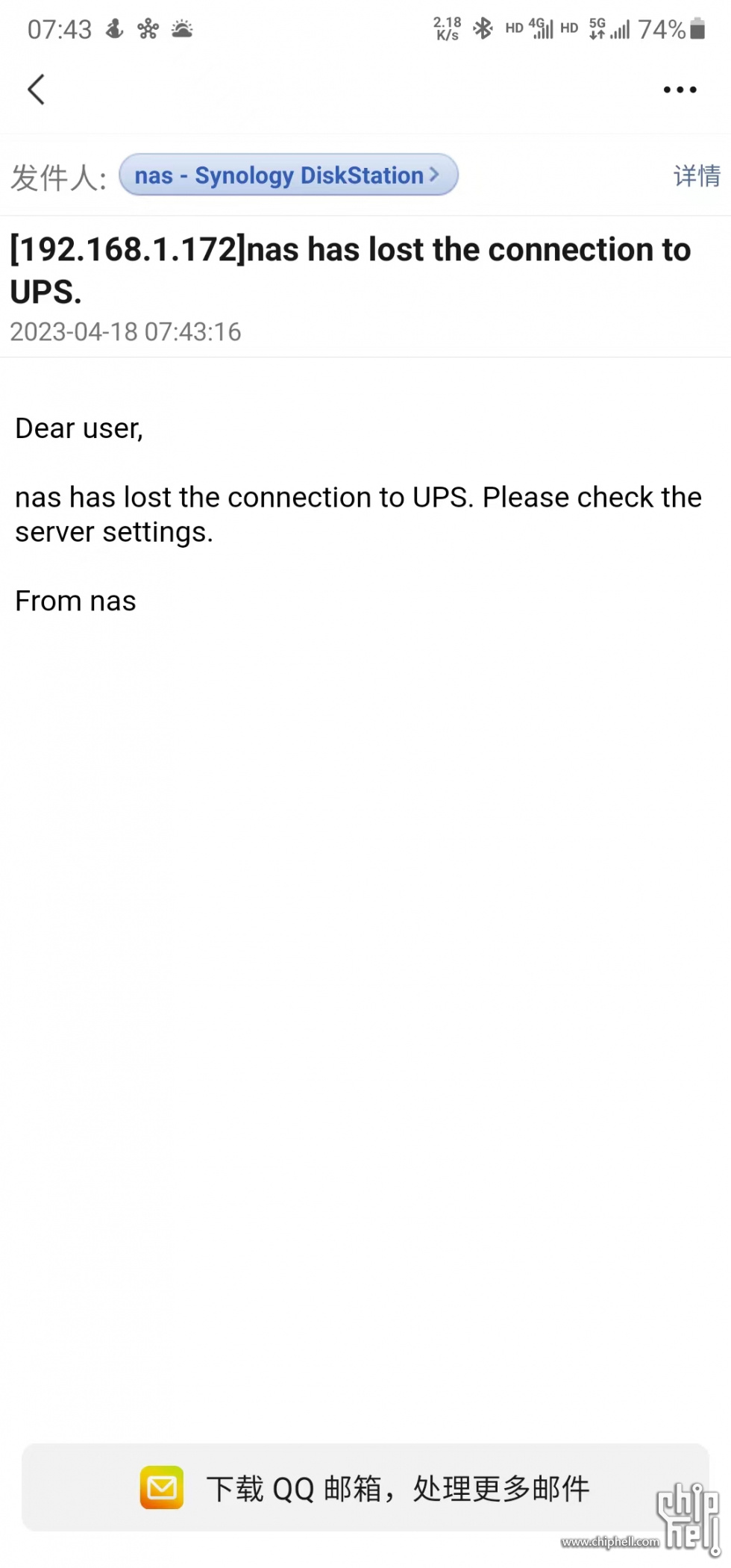Tap the chiphell watermark logo
731x1568 pixels.
[x=688, y=1519]
